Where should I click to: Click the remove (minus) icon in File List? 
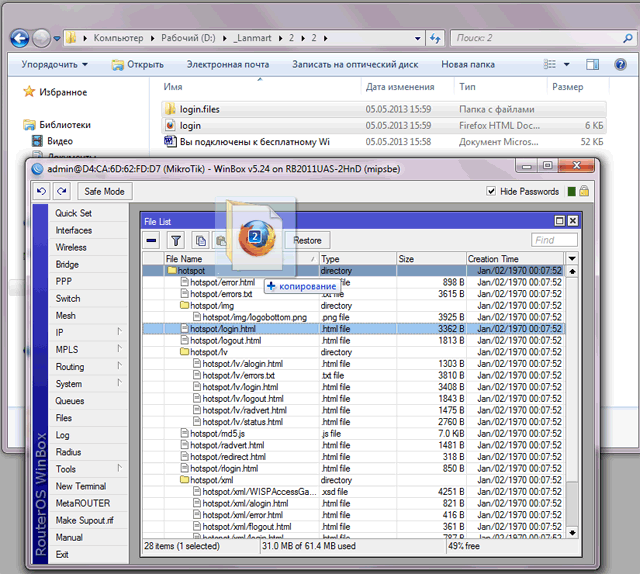(151, 240)
